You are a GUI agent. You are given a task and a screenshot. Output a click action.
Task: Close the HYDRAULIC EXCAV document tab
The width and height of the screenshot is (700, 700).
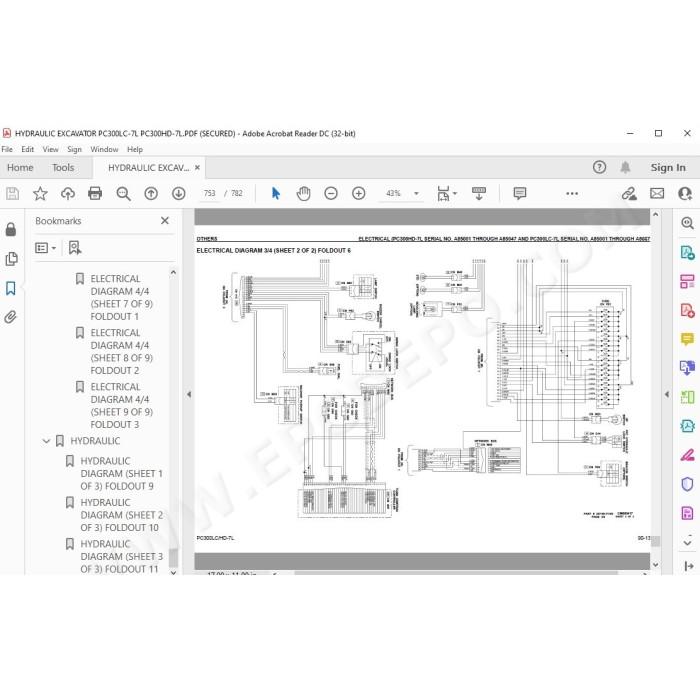197,167
